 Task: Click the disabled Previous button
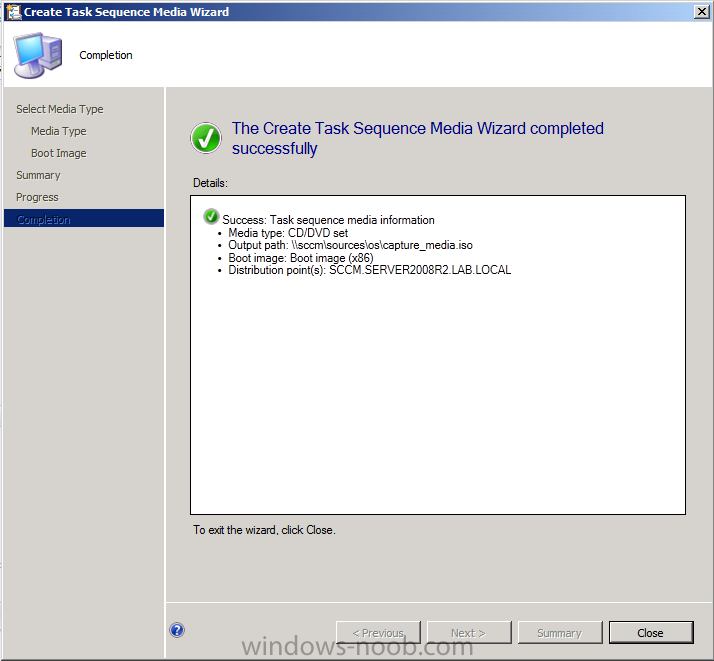[x=378, y=633]
